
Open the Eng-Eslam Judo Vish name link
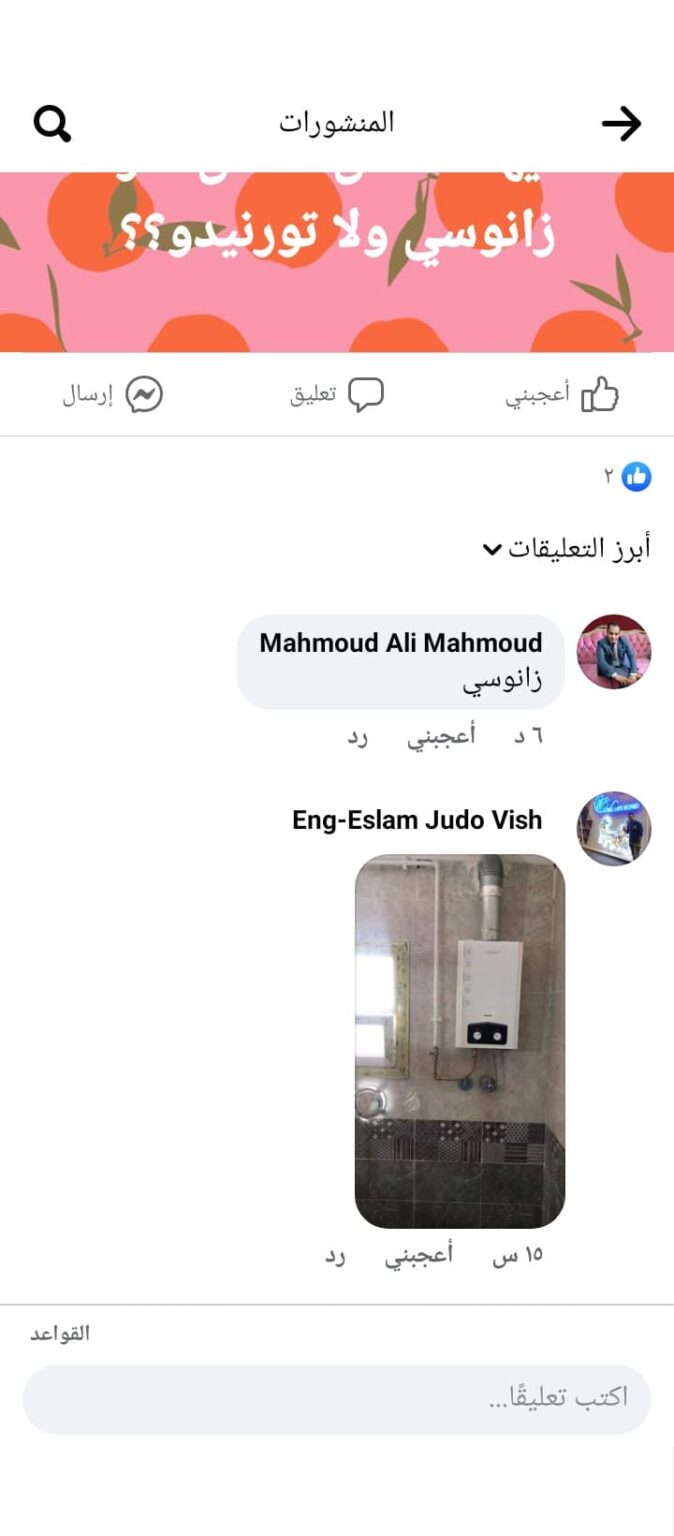(417, 820)
